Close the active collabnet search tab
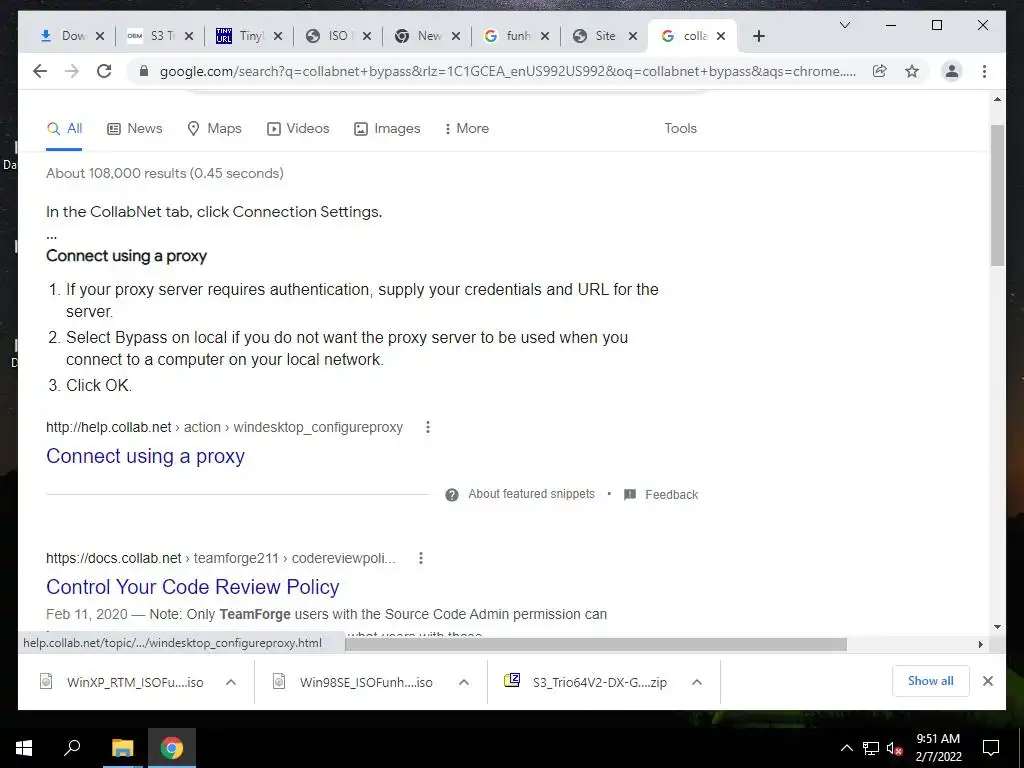 pos(721,36)
